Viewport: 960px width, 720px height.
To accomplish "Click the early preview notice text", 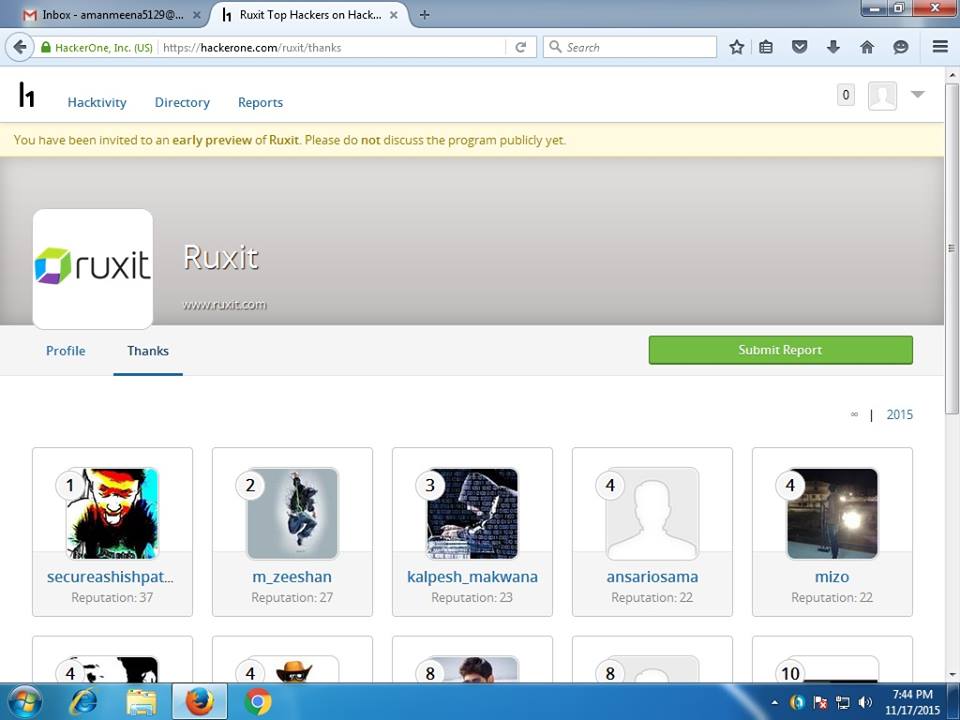I will (x=290, y=140).
